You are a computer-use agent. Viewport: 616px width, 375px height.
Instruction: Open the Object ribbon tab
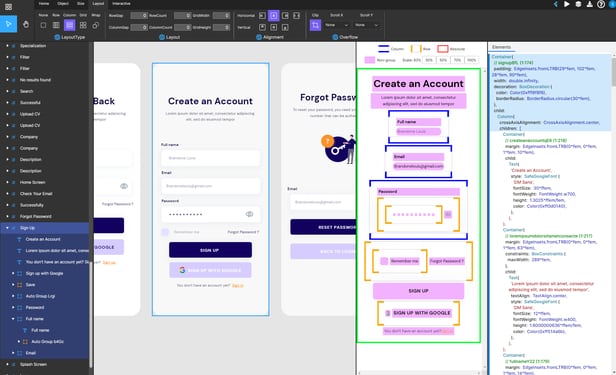pos(63,4)
